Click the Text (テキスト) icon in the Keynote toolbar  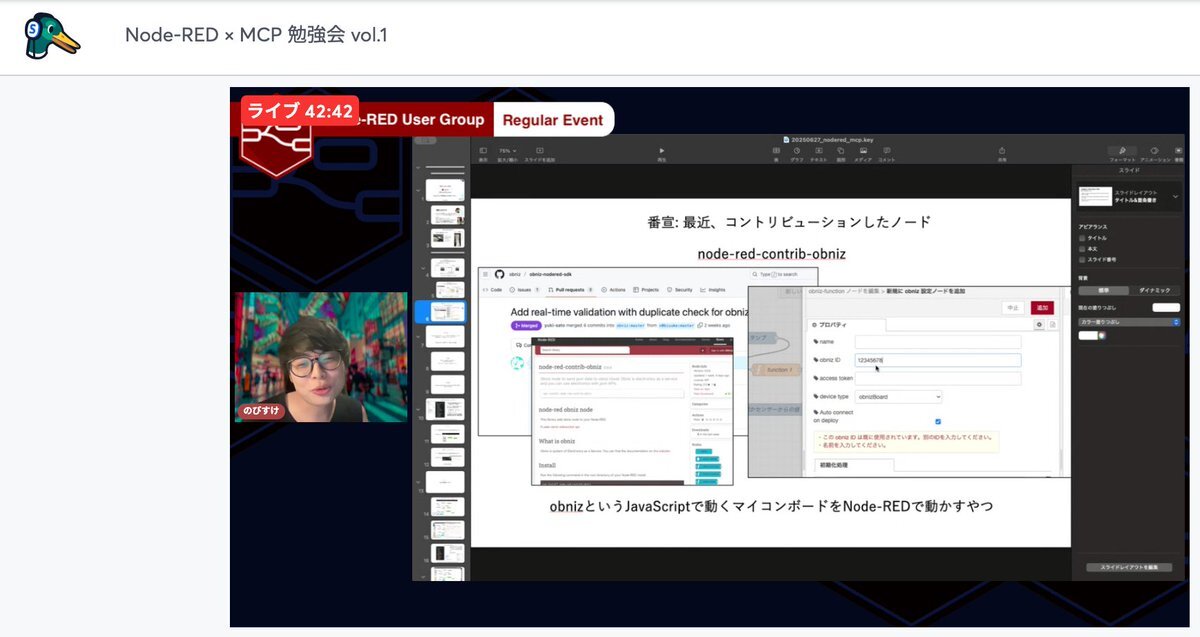click(x=819, y=151)
